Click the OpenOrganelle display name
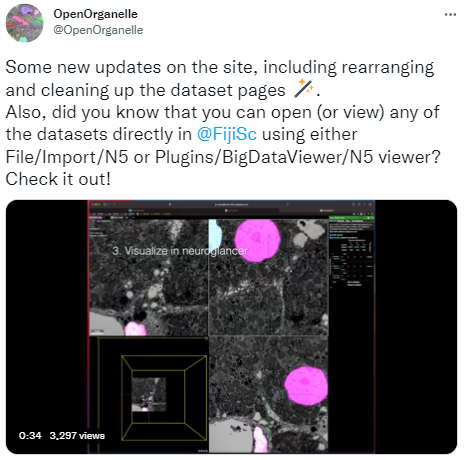This screenshot has width=465, height=460. click(95, 14)
